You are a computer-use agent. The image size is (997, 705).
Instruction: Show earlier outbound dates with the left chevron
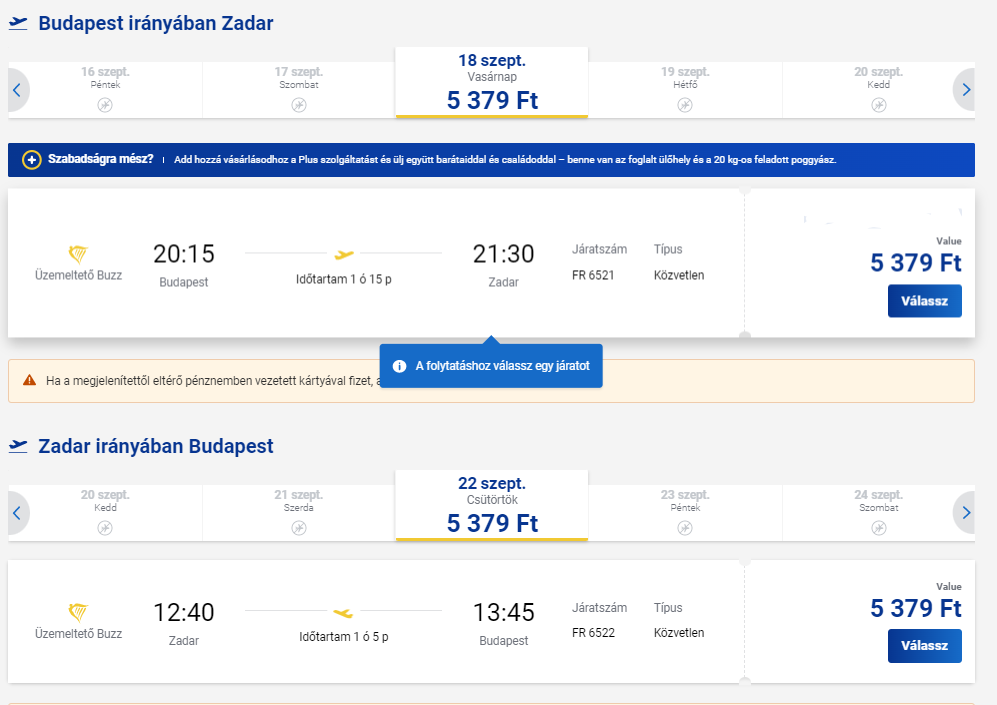point(17,90)
